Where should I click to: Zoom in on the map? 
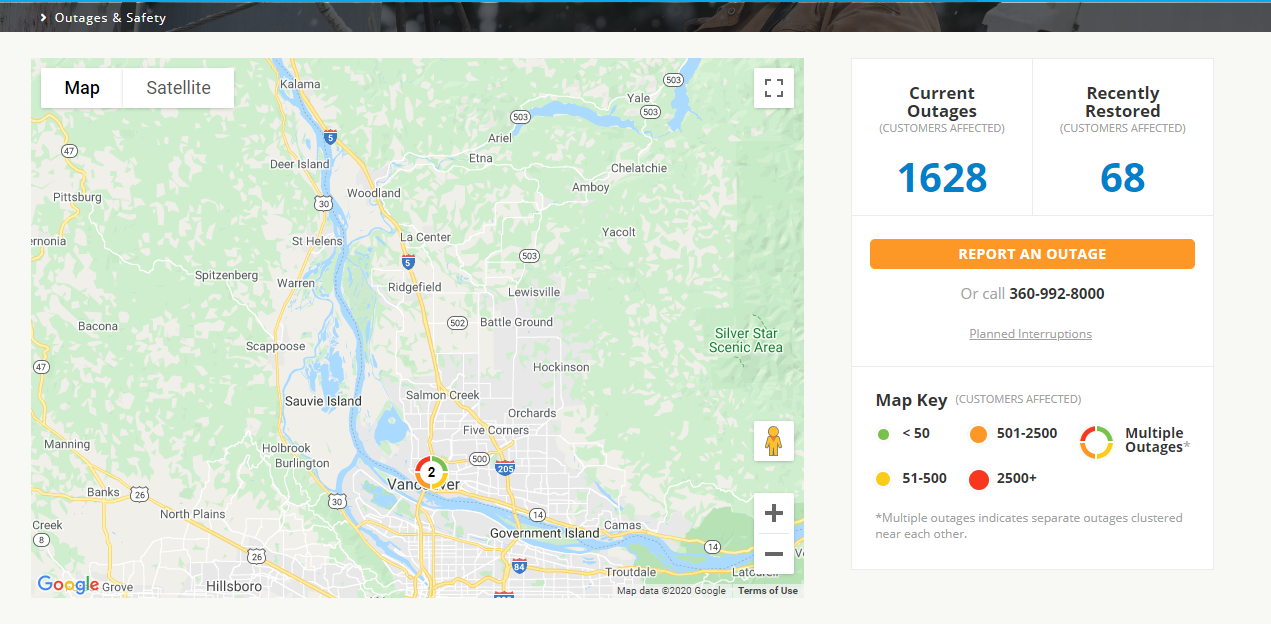(x=773, y=514)
